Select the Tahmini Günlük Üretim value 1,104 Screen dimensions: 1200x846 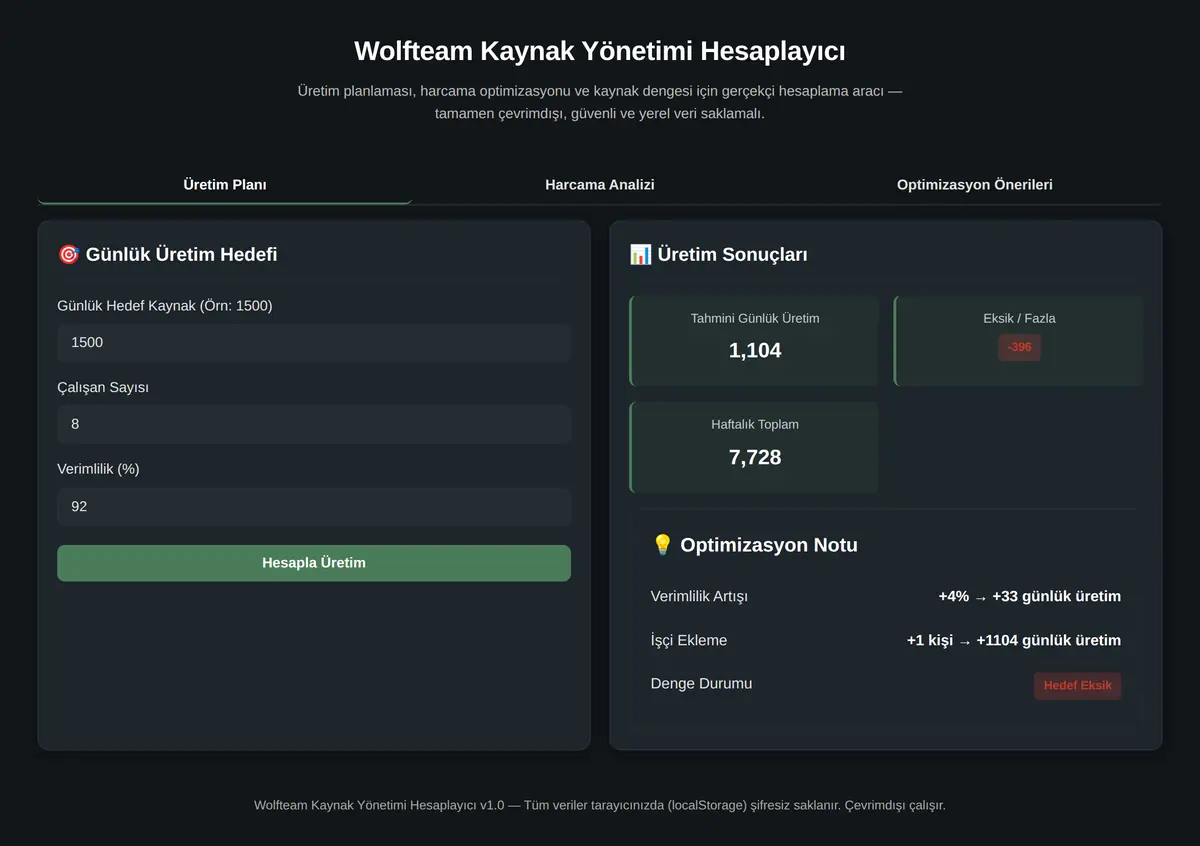click(x=755, y=351)
